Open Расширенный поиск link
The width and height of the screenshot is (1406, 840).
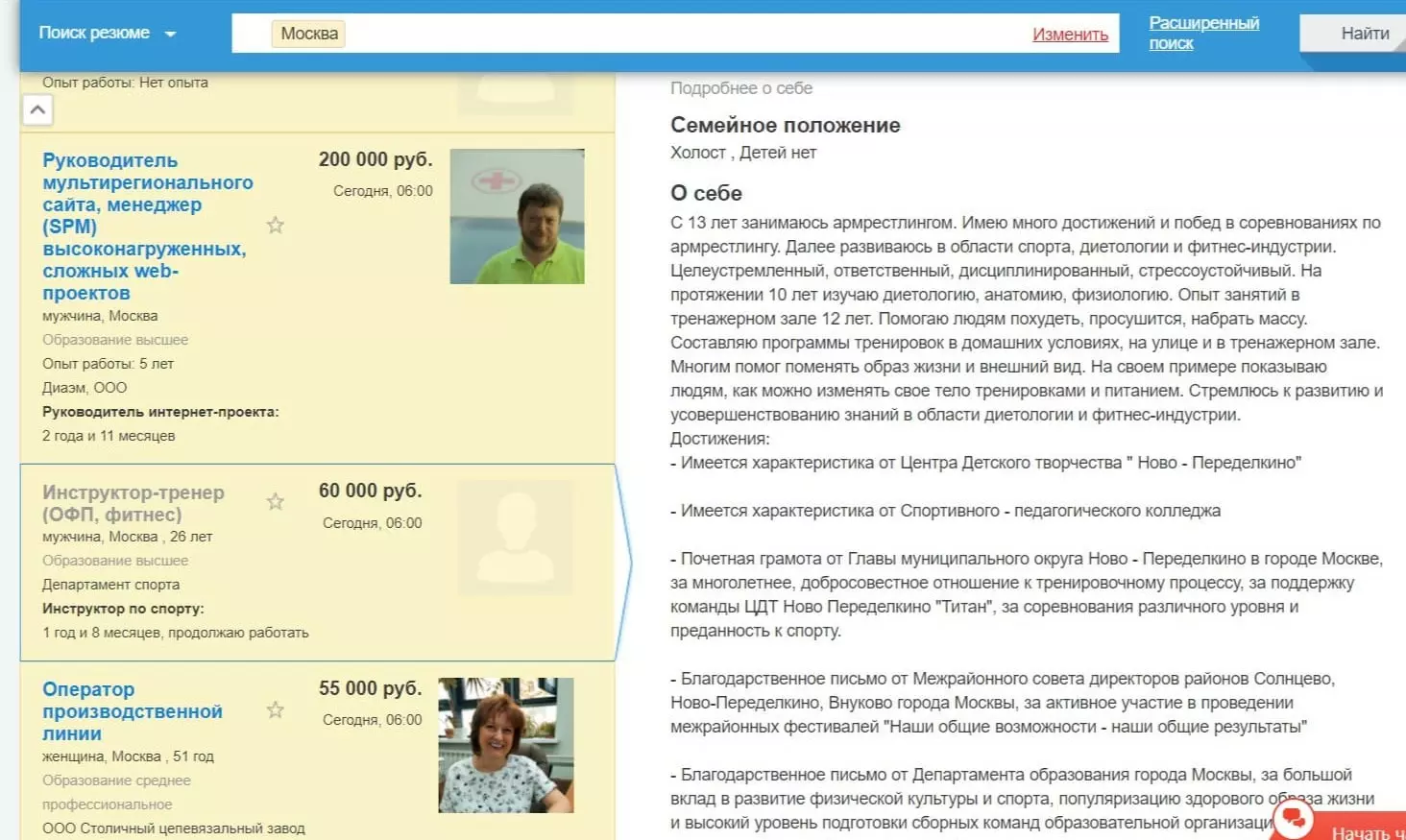coord(1202,33)
